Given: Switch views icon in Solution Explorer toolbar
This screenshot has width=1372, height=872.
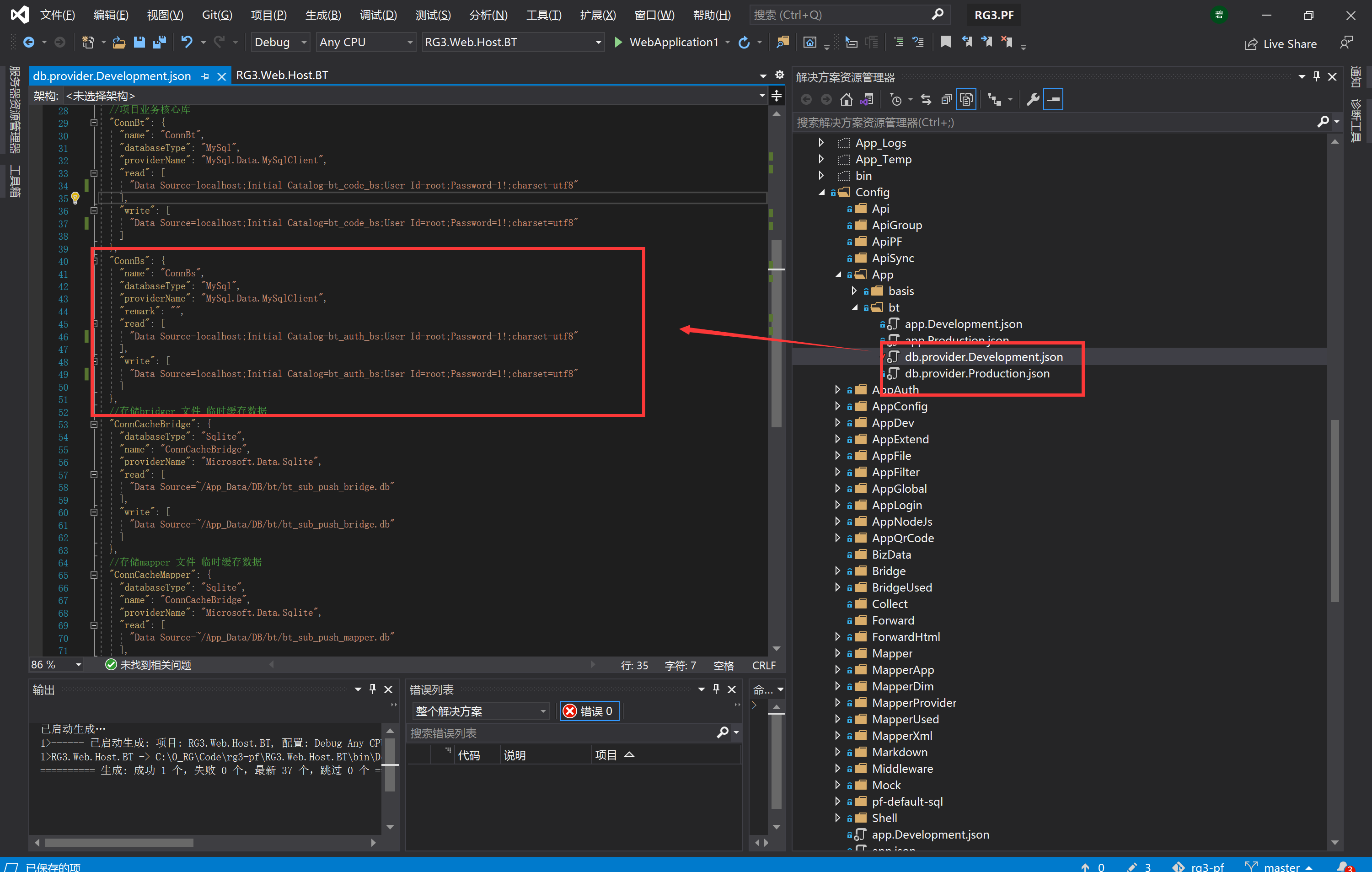Looking at the screenshot, I should pos(867,100).
